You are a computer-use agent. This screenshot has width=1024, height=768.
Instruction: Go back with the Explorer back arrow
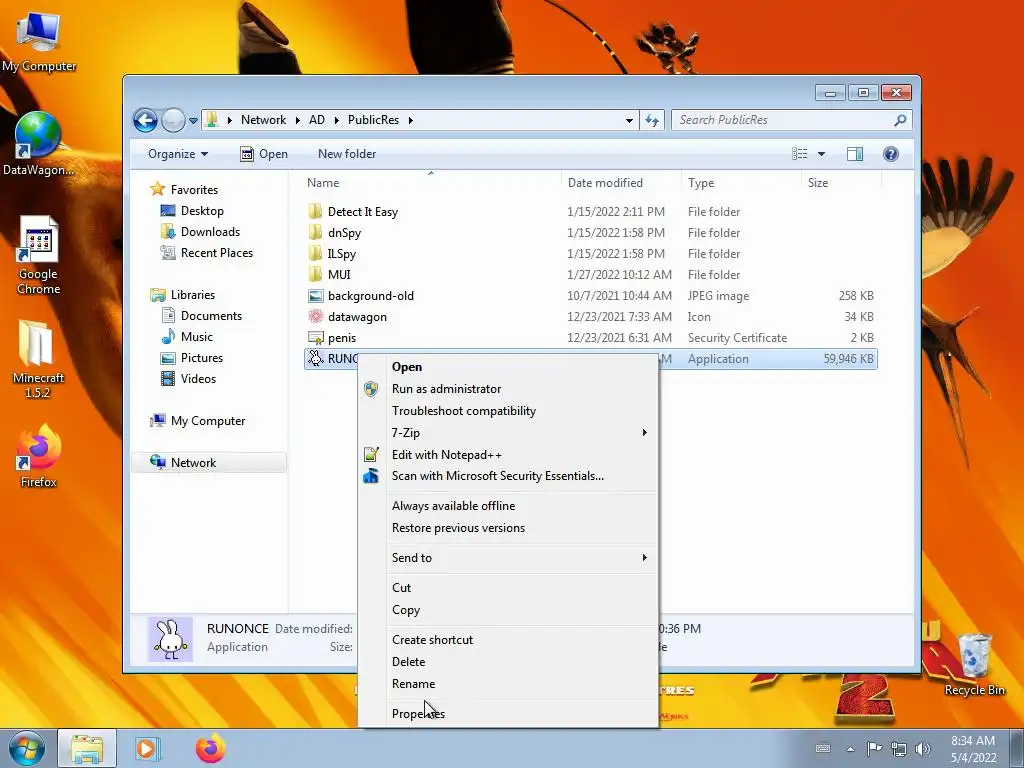(146, 120)
